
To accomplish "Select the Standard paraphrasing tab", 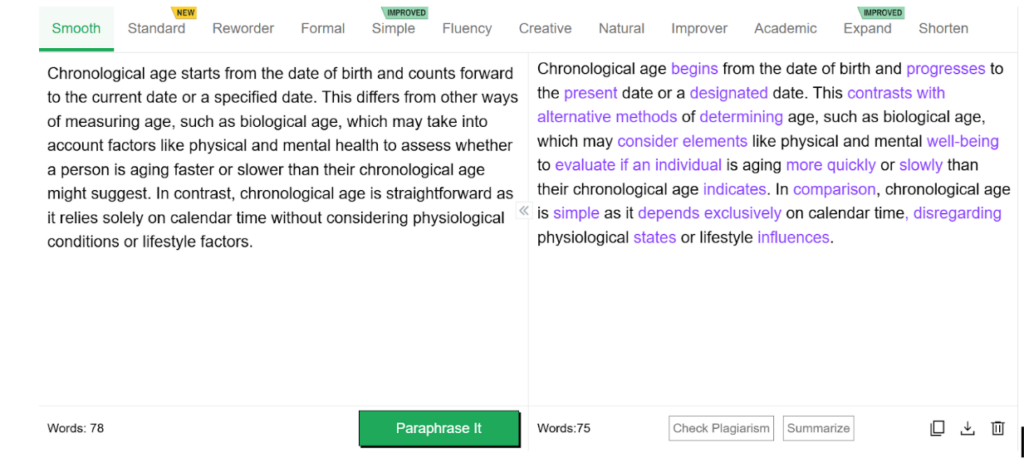I will pos(156,28).
